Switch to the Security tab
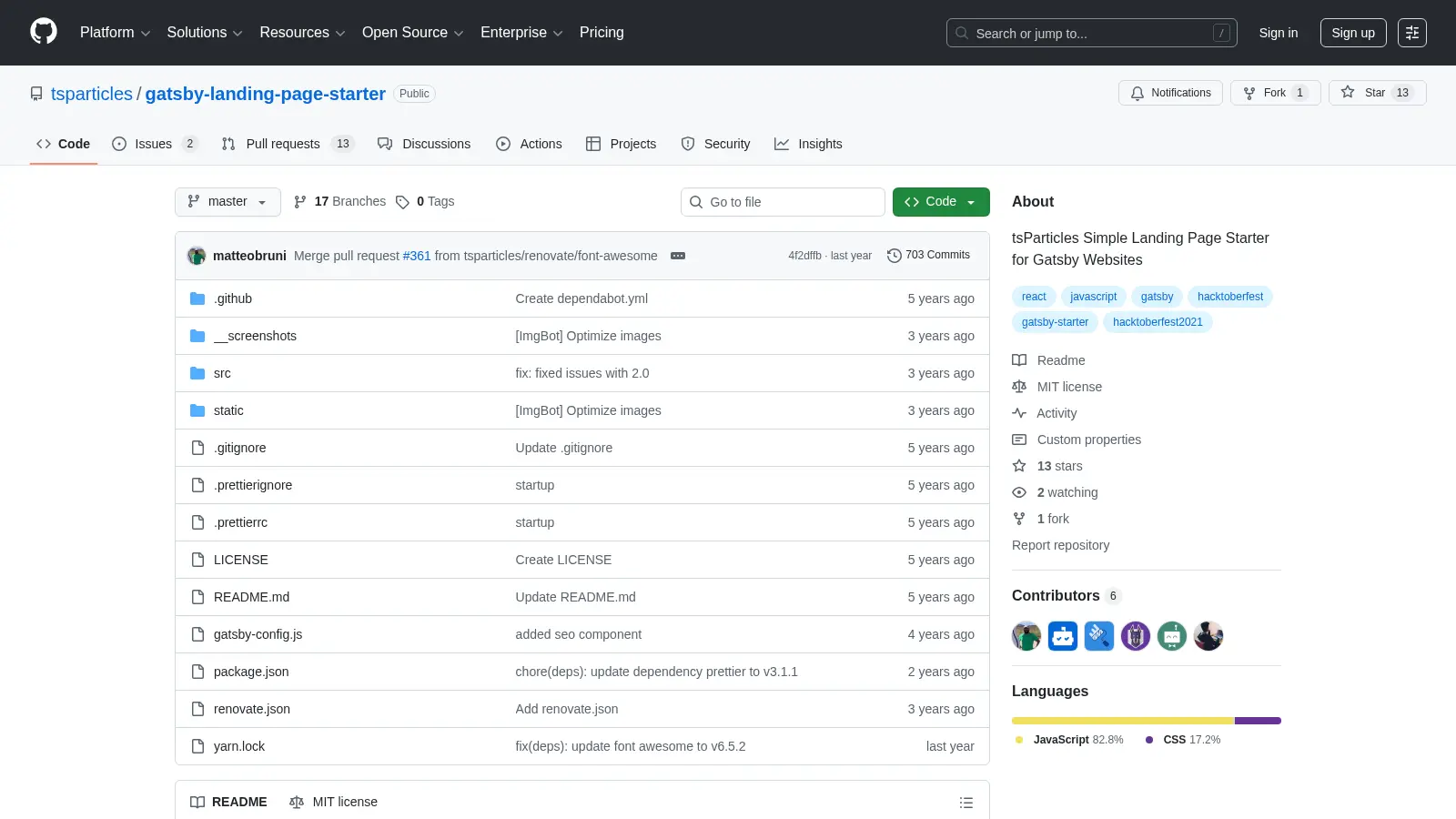 click(715, 144)
